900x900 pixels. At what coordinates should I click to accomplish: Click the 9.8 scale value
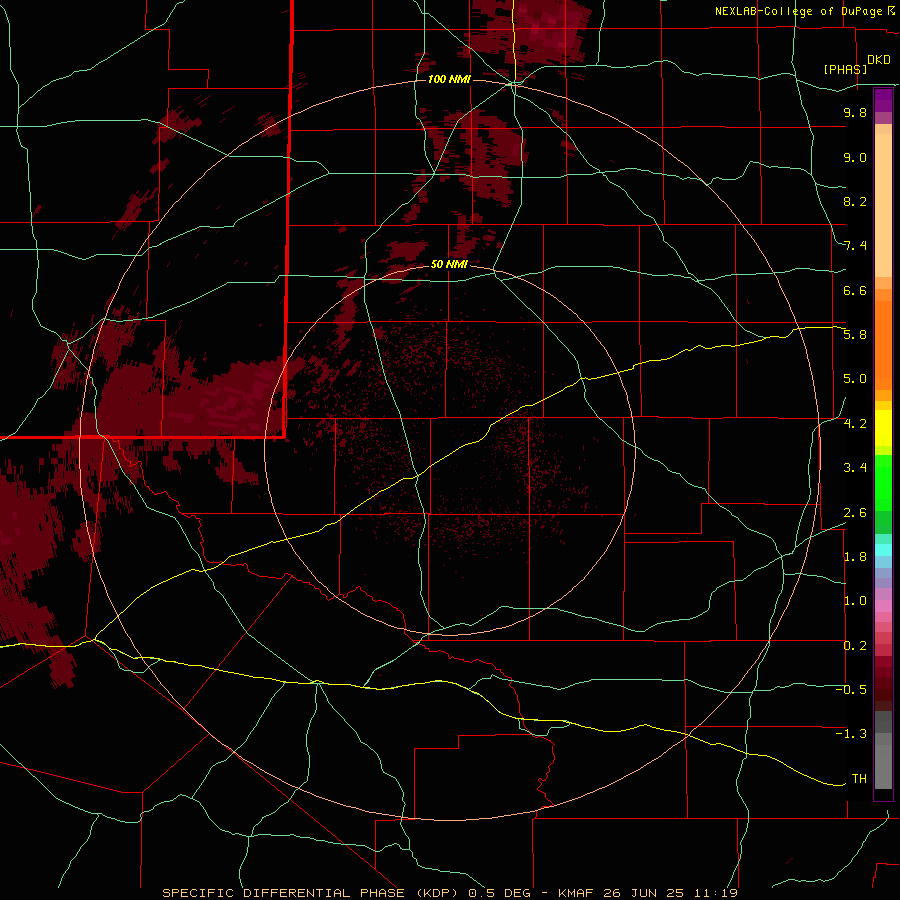pyautogui.click(x=855, y=112)
